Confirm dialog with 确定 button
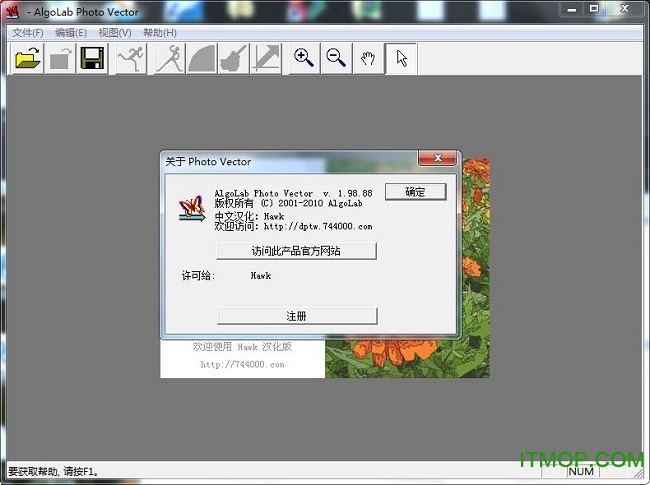 coord(415,192)
